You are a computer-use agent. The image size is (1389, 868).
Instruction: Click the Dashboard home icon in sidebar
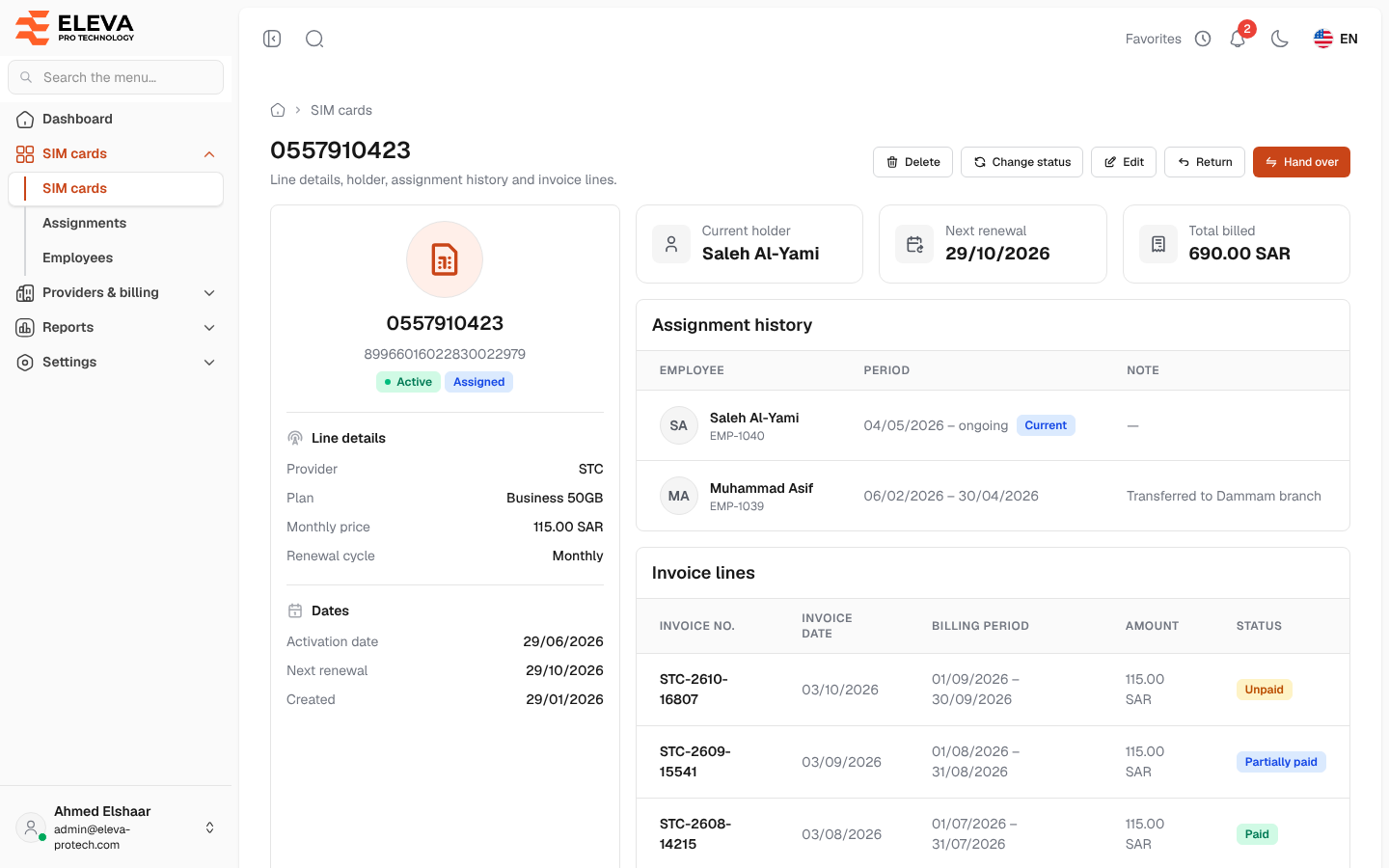25,120
